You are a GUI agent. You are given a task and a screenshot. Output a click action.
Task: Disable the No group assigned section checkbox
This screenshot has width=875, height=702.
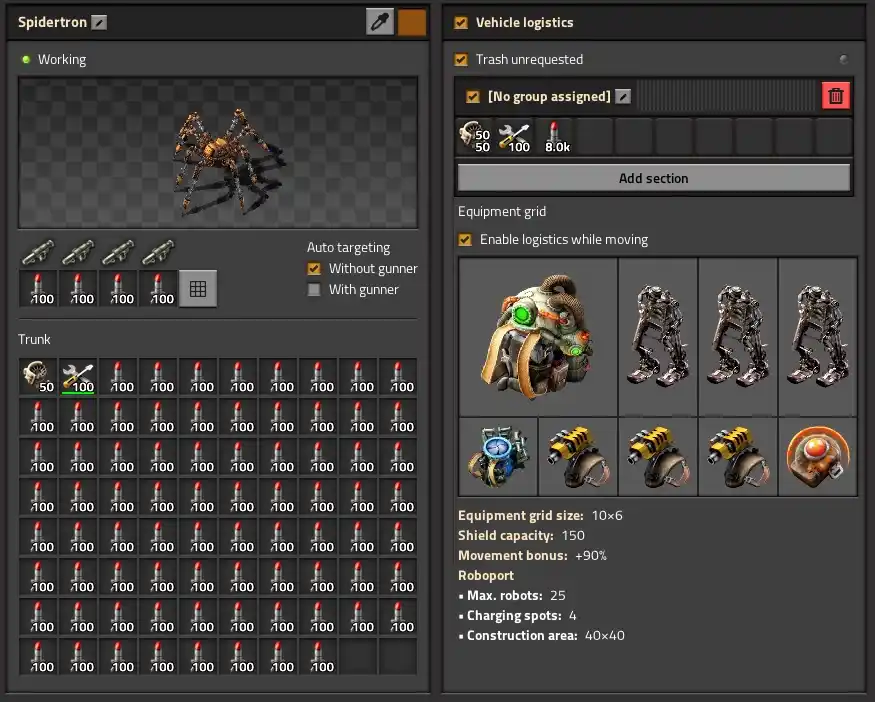[473, 97]
